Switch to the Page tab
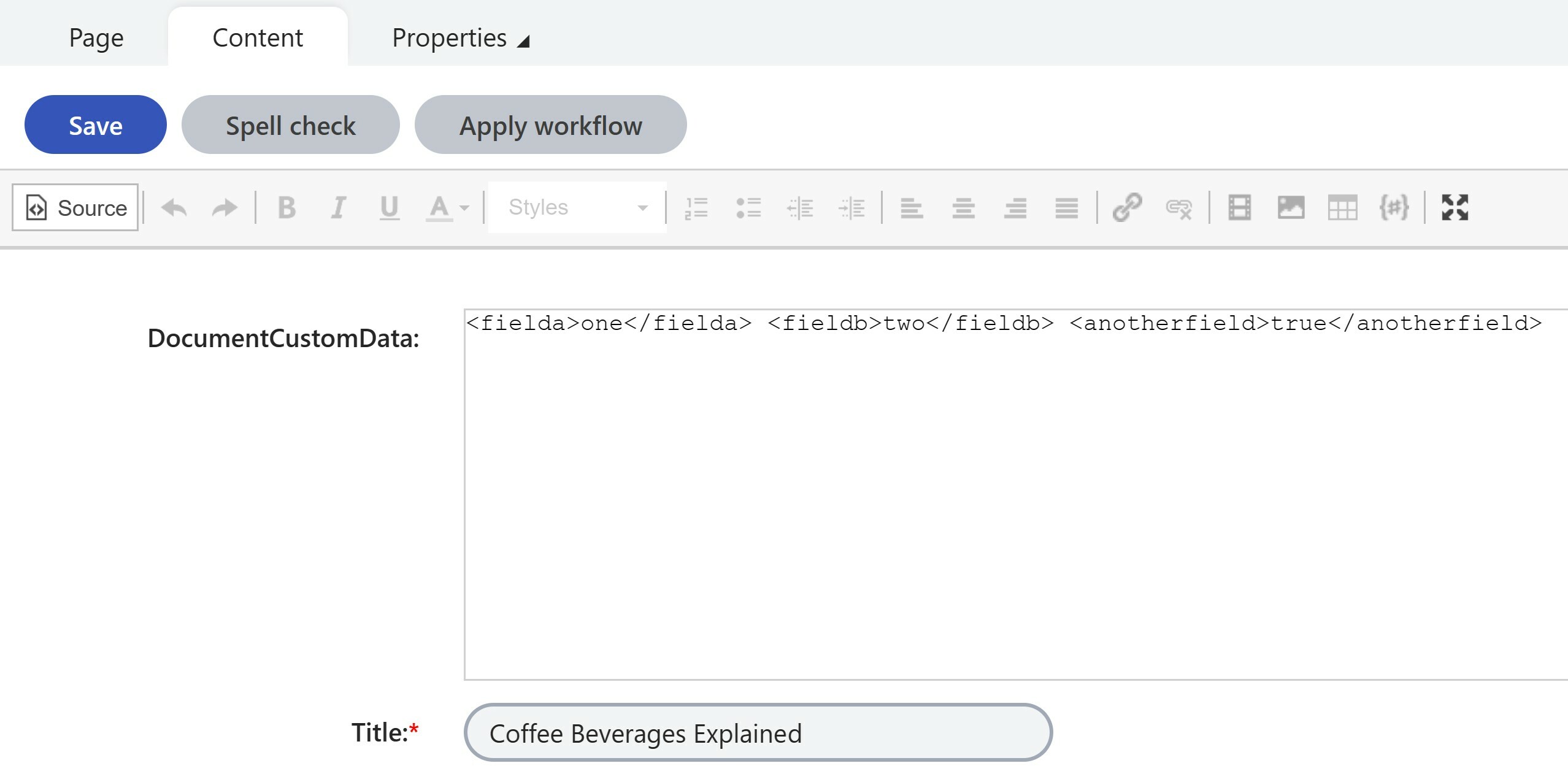This screenshot has width=1568, height=774. click(96, 38)
